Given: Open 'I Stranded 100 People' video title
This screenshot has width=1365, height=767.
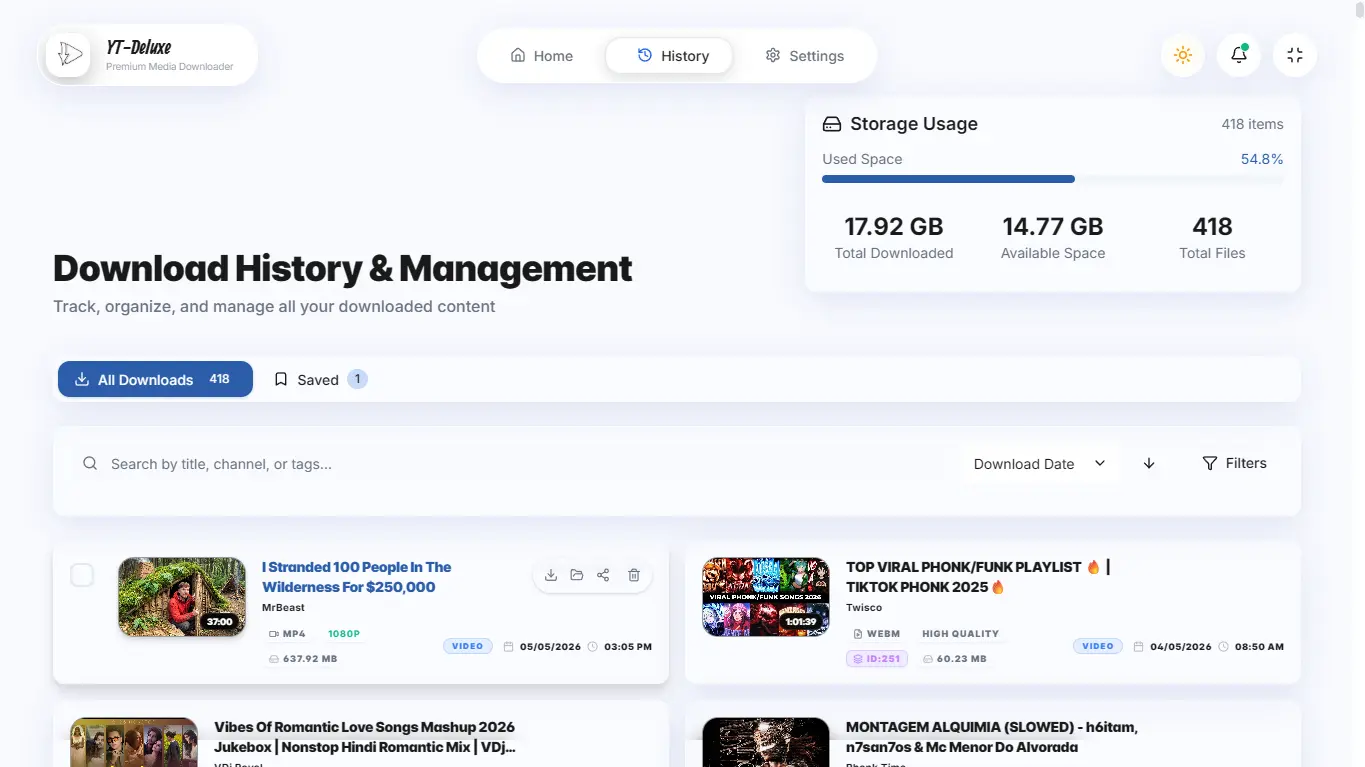Looking at the screenshot, I should pyautogui.click(x=357, y=577).
